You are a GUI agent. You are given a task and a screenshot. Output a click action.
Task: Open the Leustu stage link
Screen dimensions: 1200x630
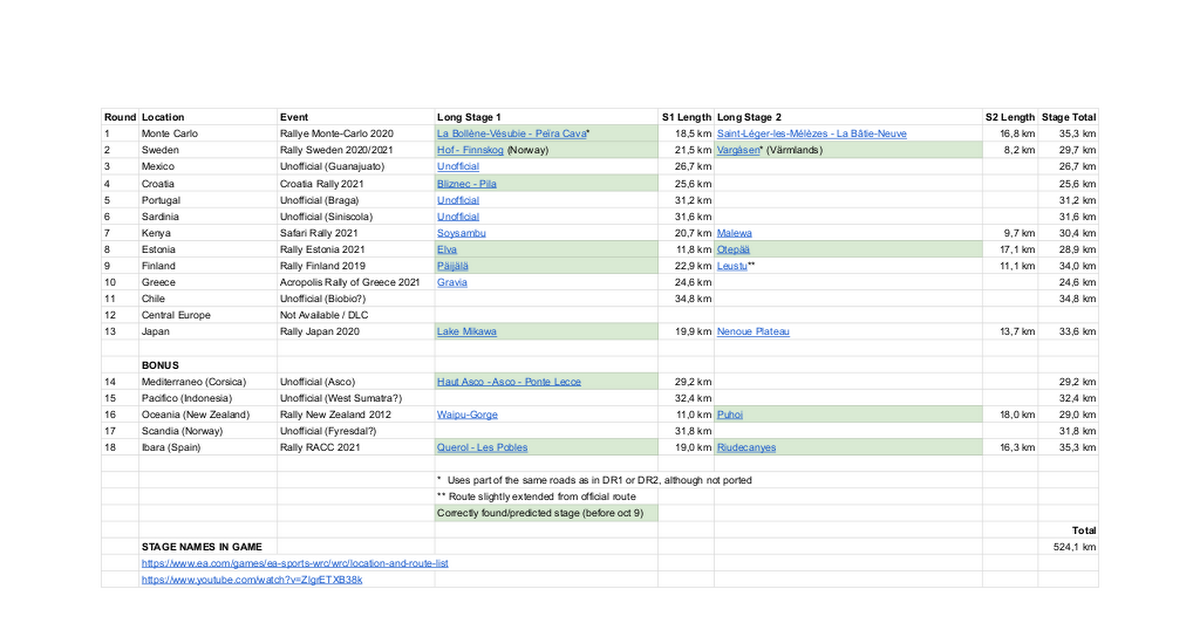pyautogui.click(x=731, y=266)
